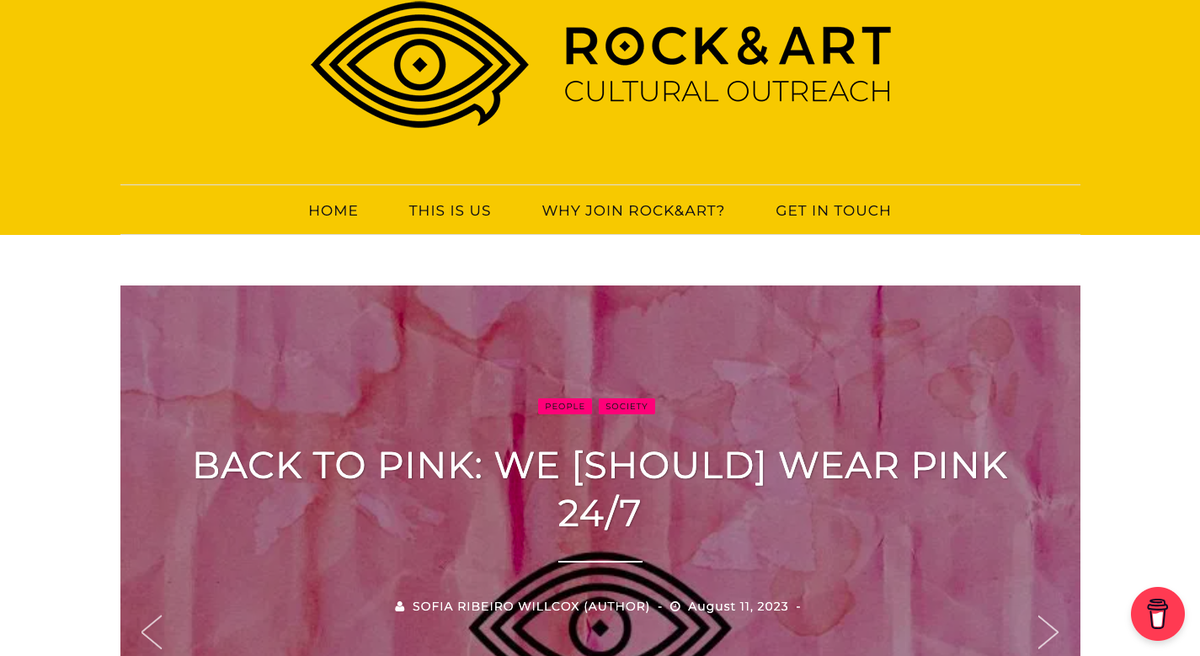Open the HOME menu item
The image size is (1200, 656).
coord(333,211)
